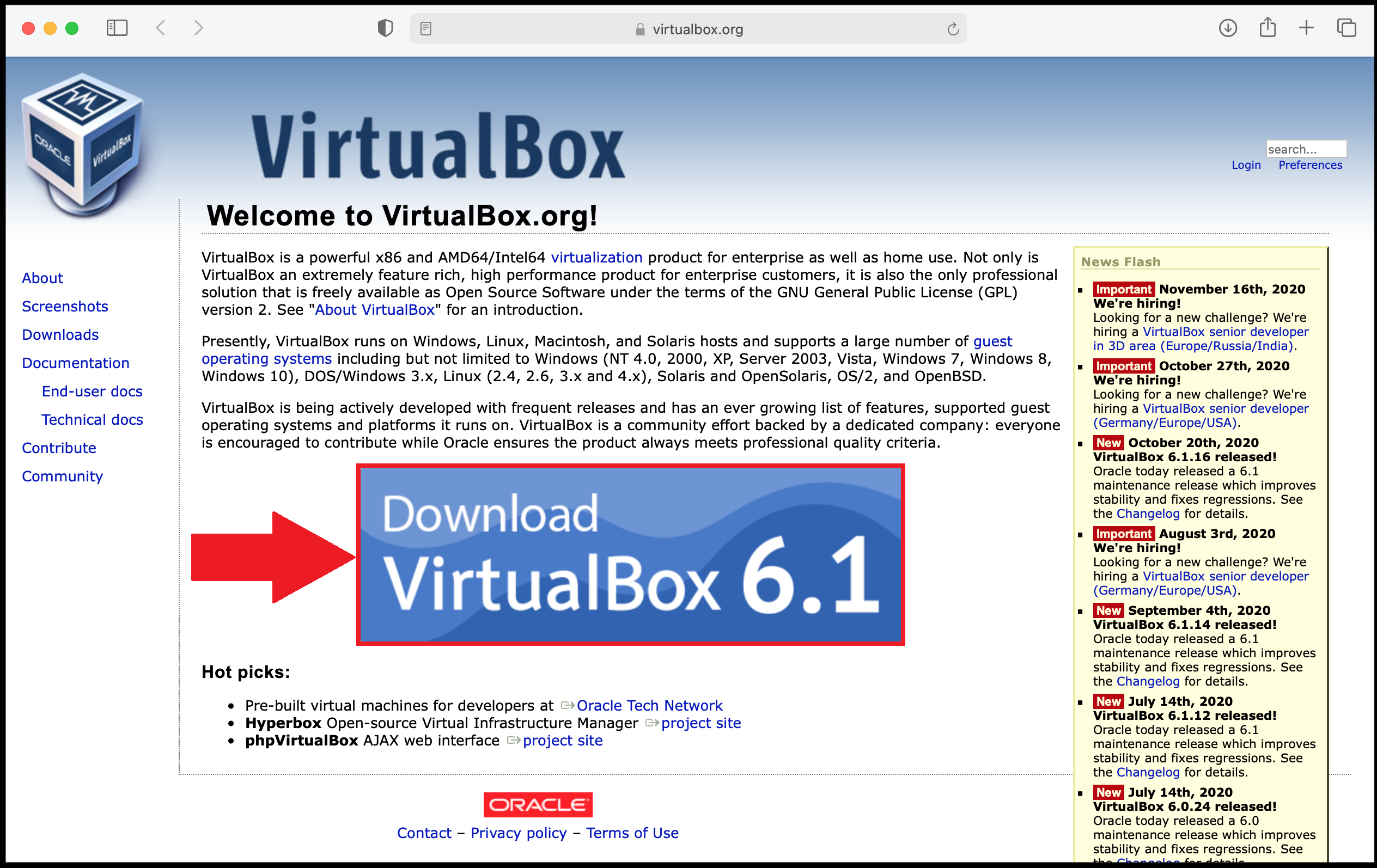
Task: Click the search input field
Action: point(1307,148)
